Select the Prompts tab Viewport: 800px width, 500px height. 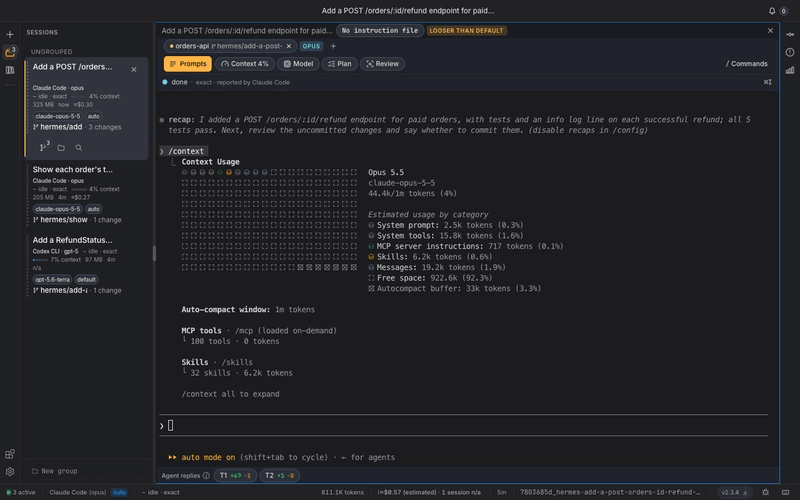188,64
